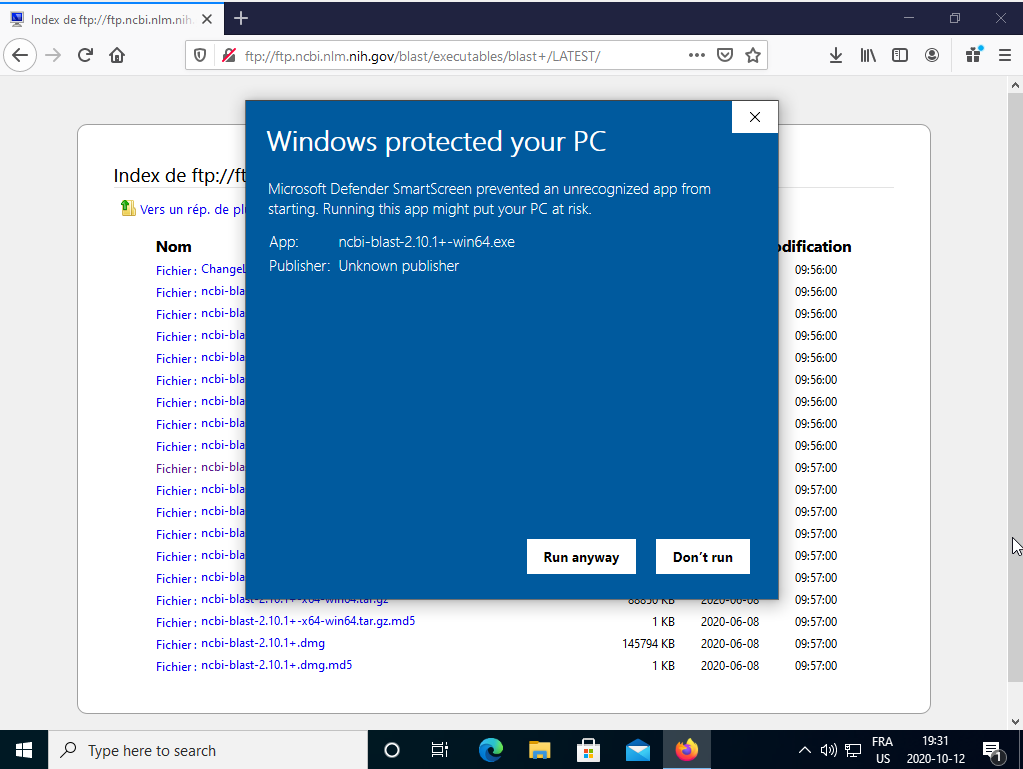The image size is (1023, 769).
Task: Open the ncbi-blast-2.10.1+.dmg file link
Action: (x=263, y=643)
